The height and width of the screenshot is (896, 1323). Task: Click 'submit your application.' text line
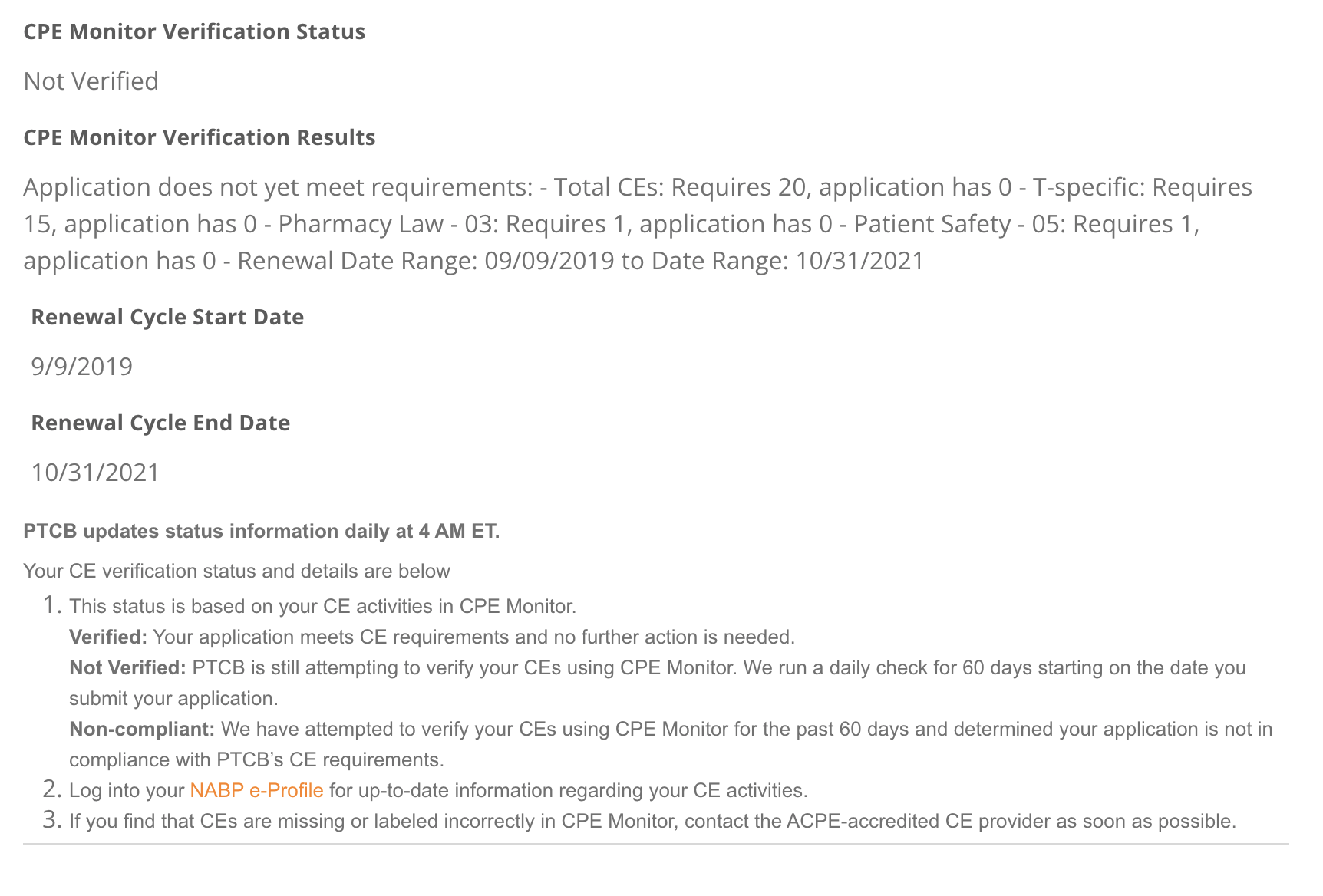tap(173, 699)
